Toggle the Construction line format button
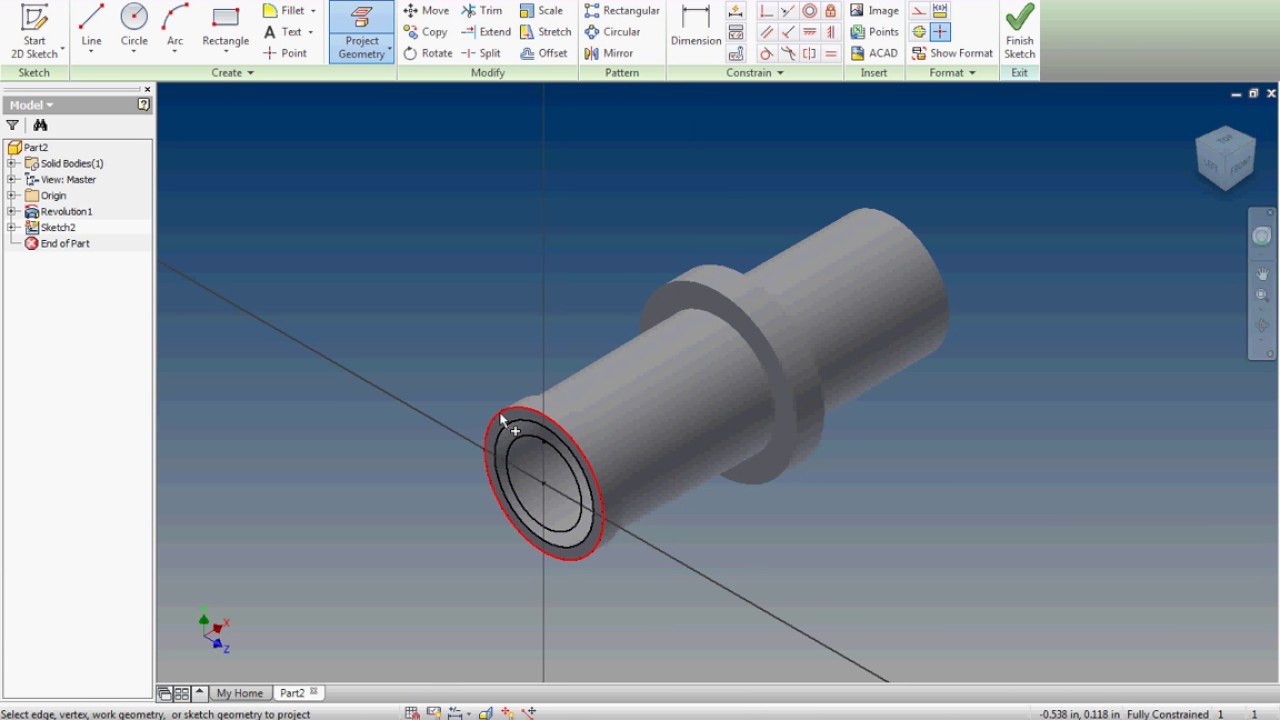The image size is (1280, 720). [918, 11]
